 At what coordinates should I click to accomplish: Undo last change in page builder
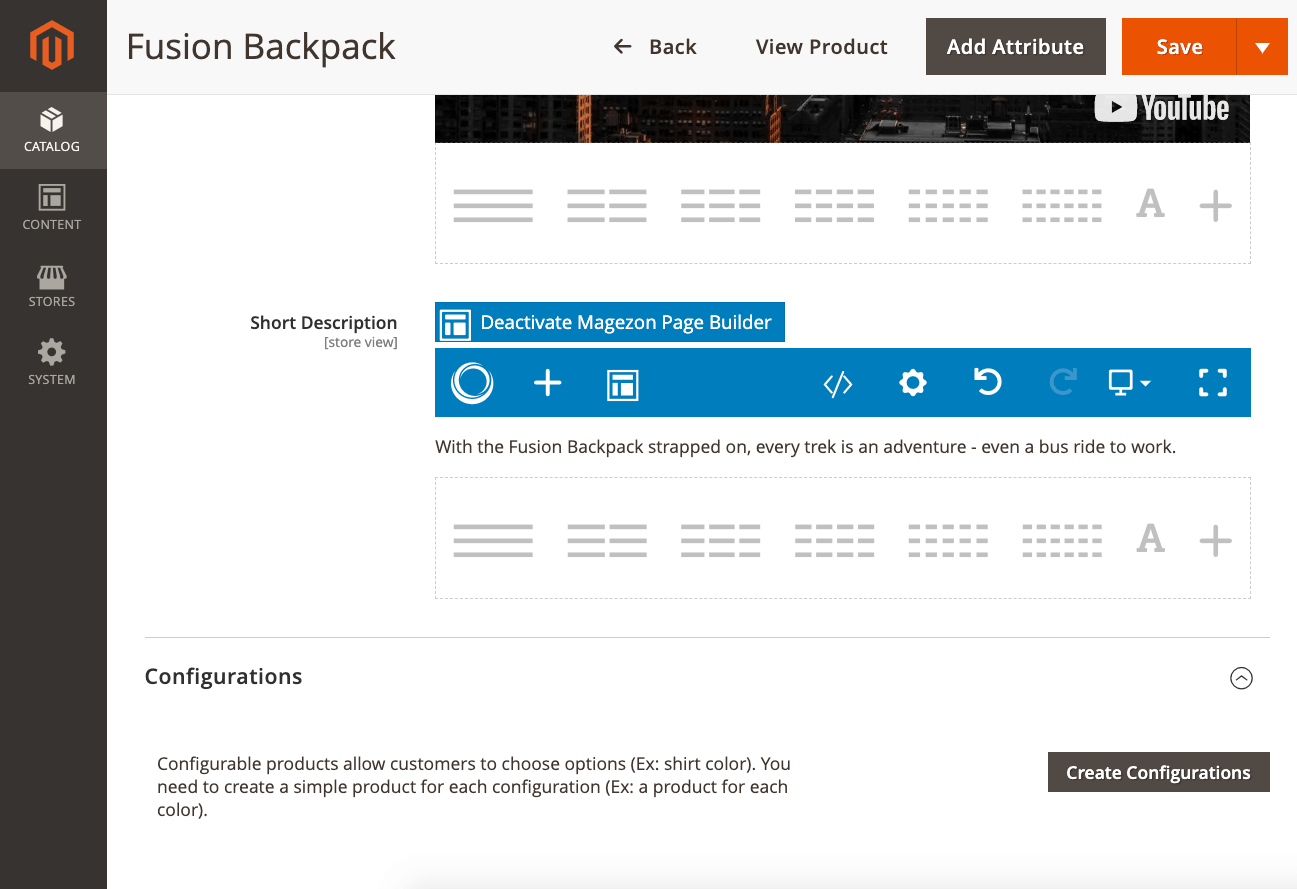tap(988, 381)
